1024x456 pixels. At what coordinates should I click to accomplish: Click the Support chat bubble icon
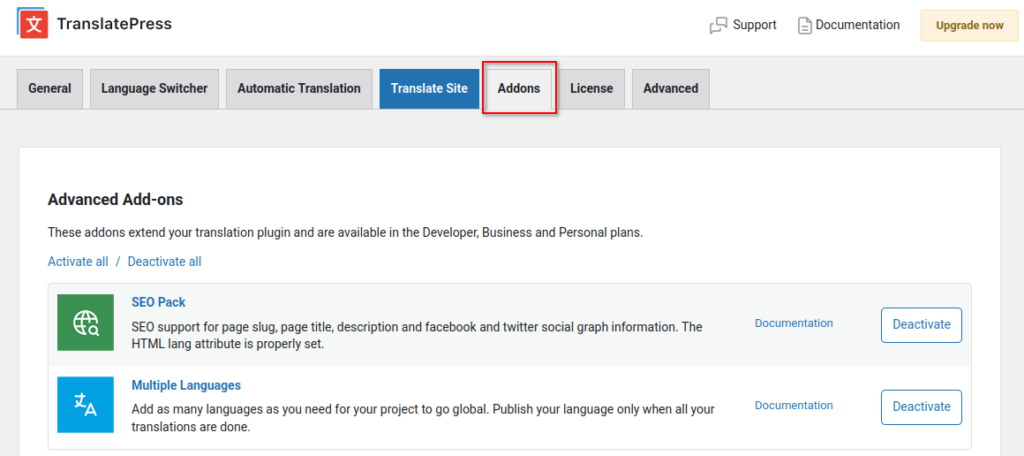718,25
